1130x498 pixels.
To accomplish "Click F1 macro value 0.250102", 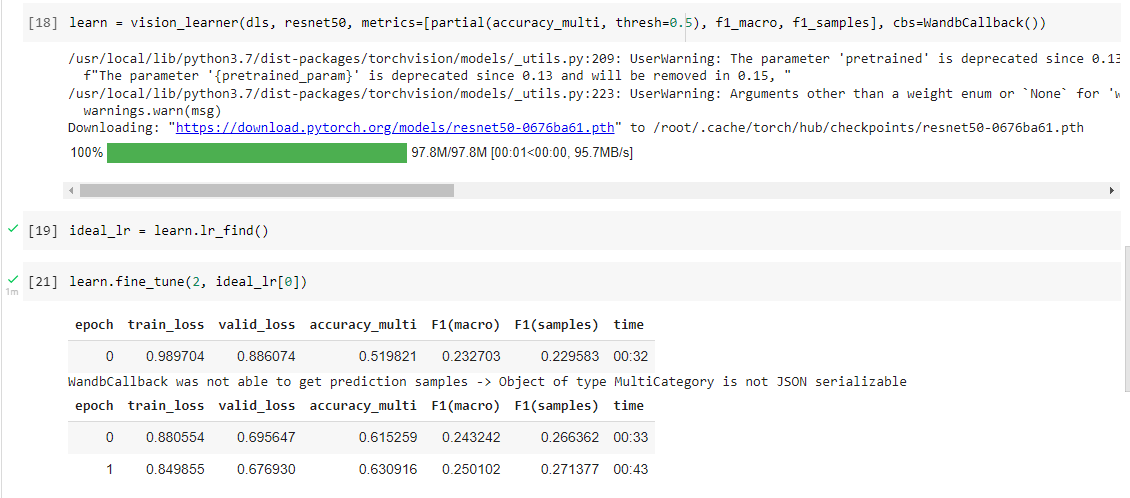I will coord(471,469).
